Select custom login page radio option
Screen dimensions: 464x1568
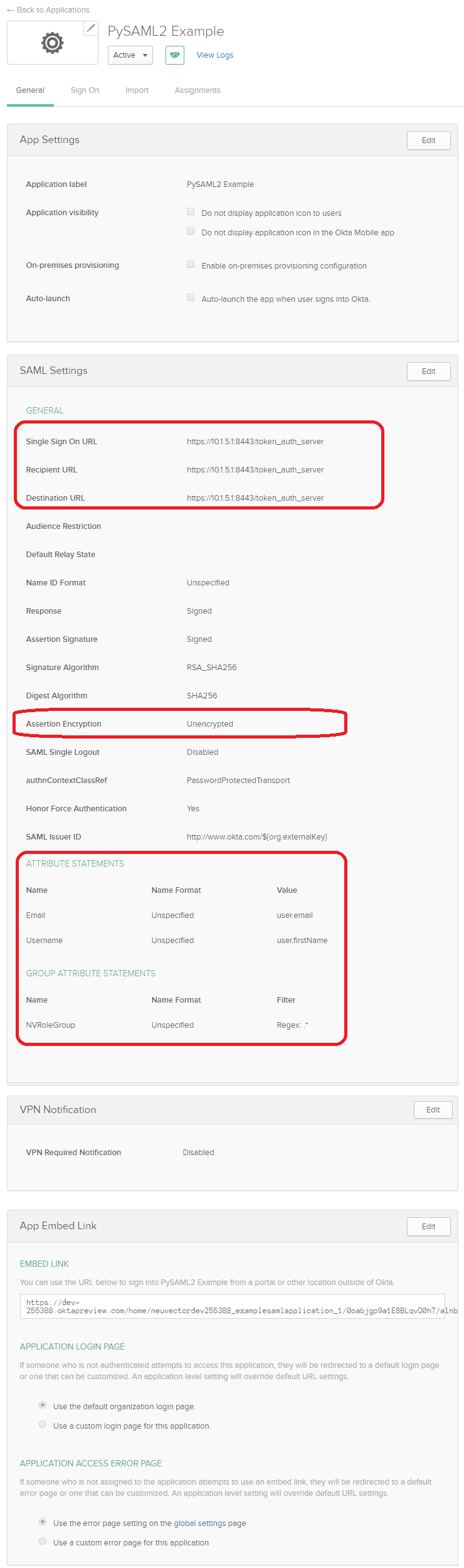coord(43,1424)
